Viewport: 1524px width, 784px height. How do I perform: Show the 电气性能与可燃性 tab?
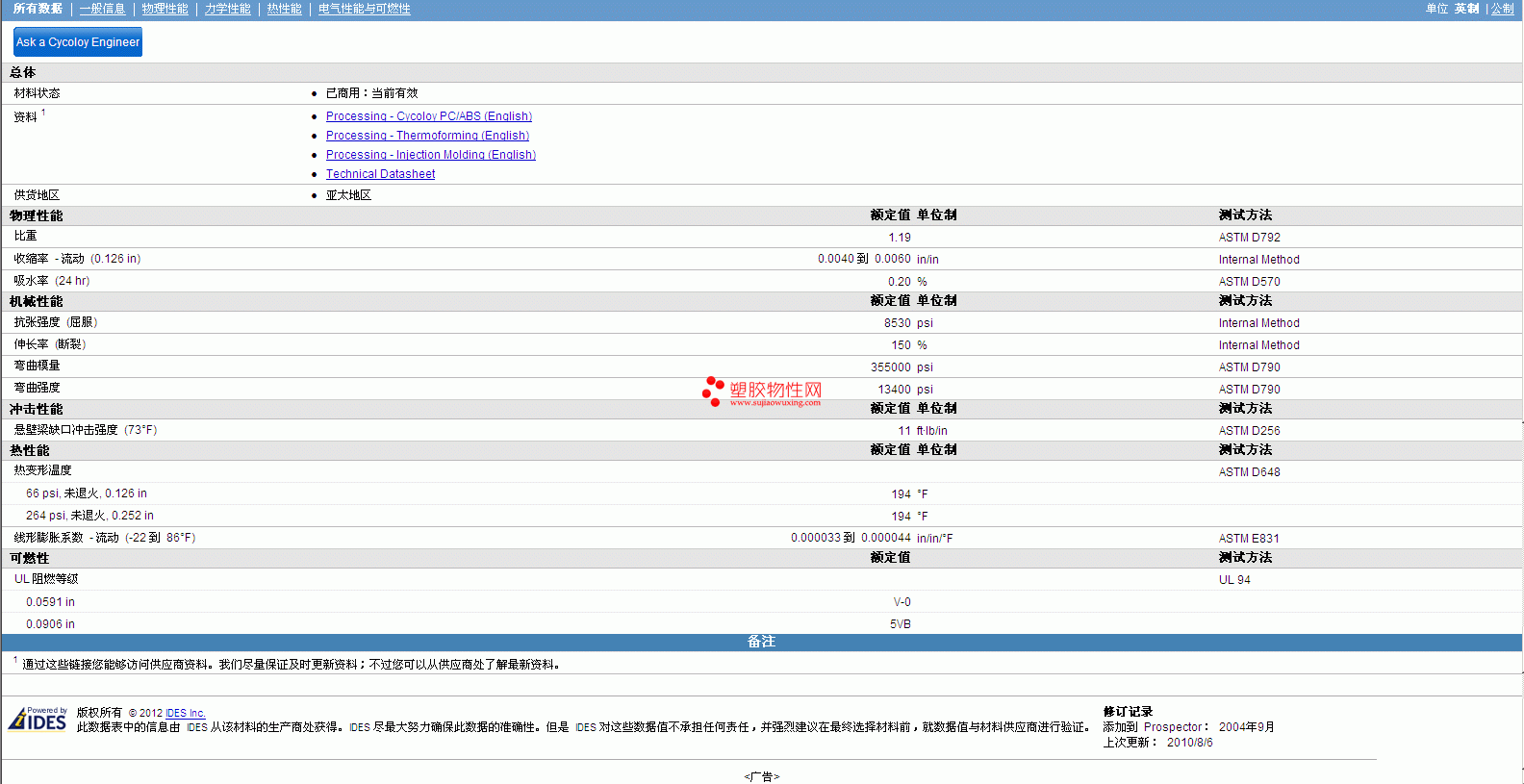point(364,9)
